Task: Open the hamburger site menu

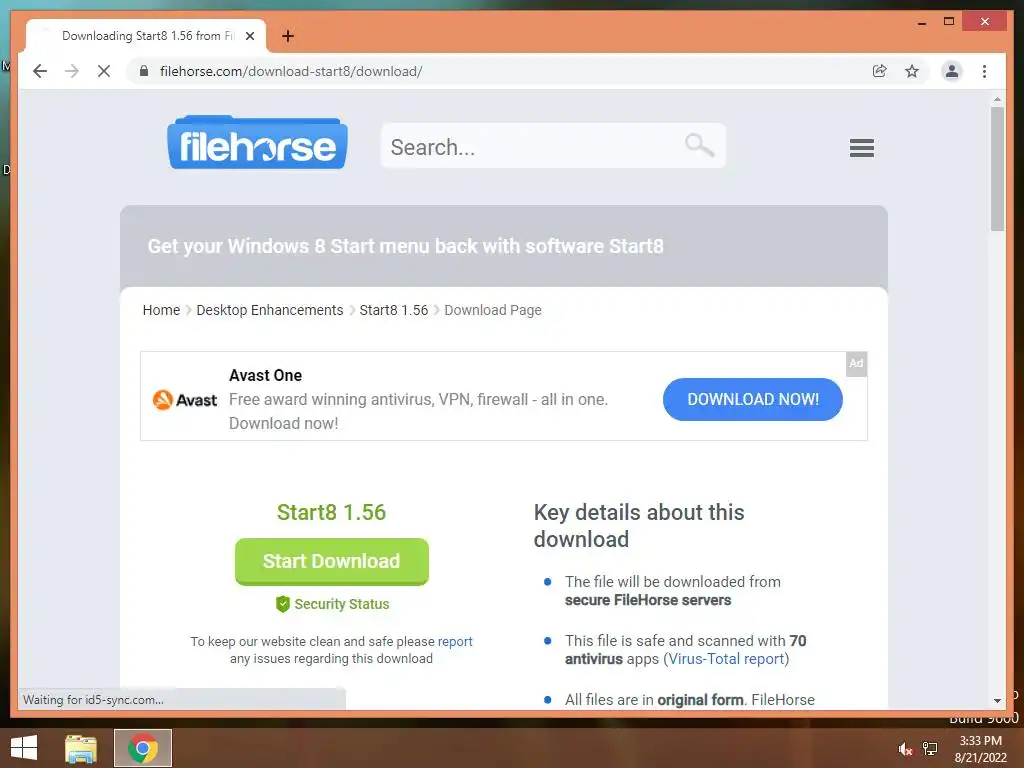Action: [x=861, y=148]
